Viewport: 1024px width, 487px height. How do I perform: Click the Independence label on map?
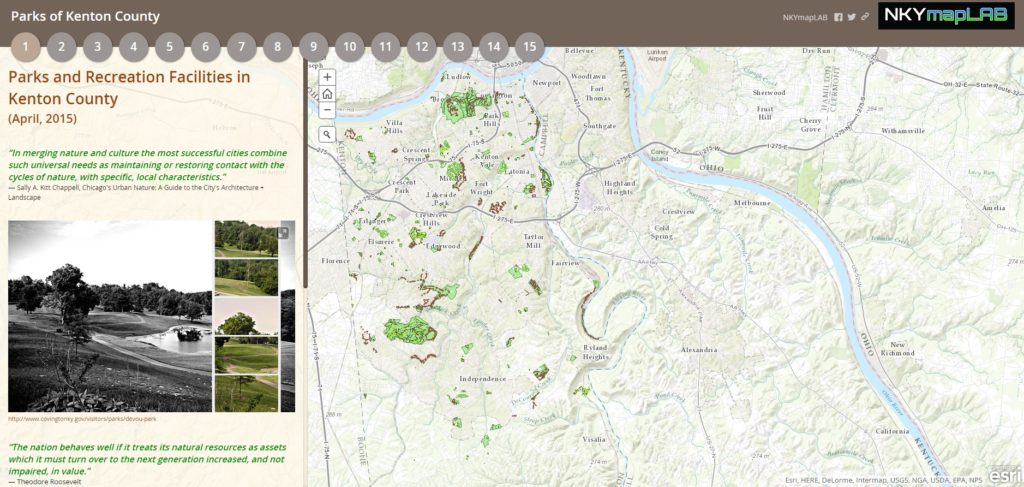483,379
